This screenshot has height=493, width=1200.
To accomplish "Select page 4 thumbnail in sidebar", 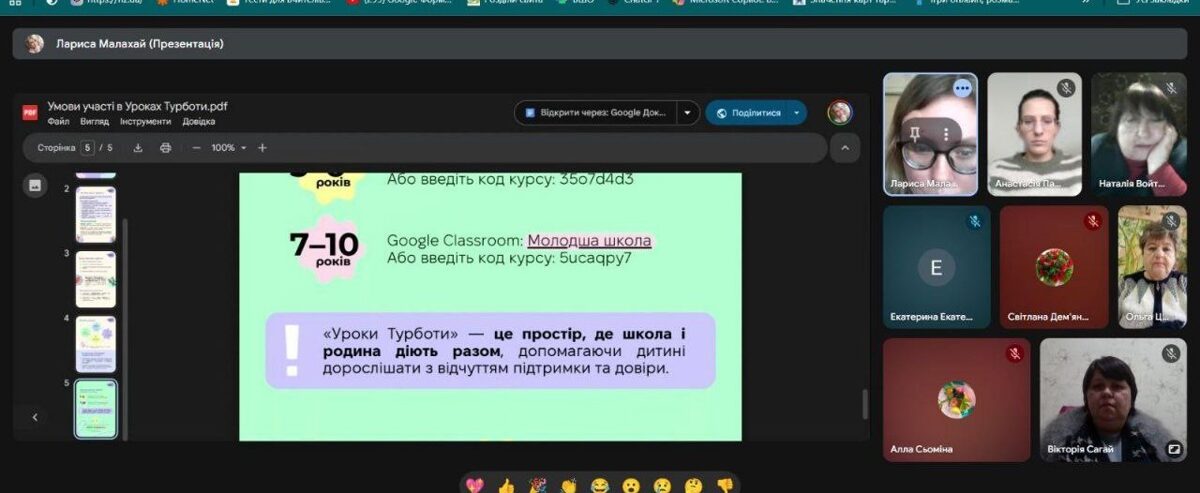I will [x=96, y=344].
